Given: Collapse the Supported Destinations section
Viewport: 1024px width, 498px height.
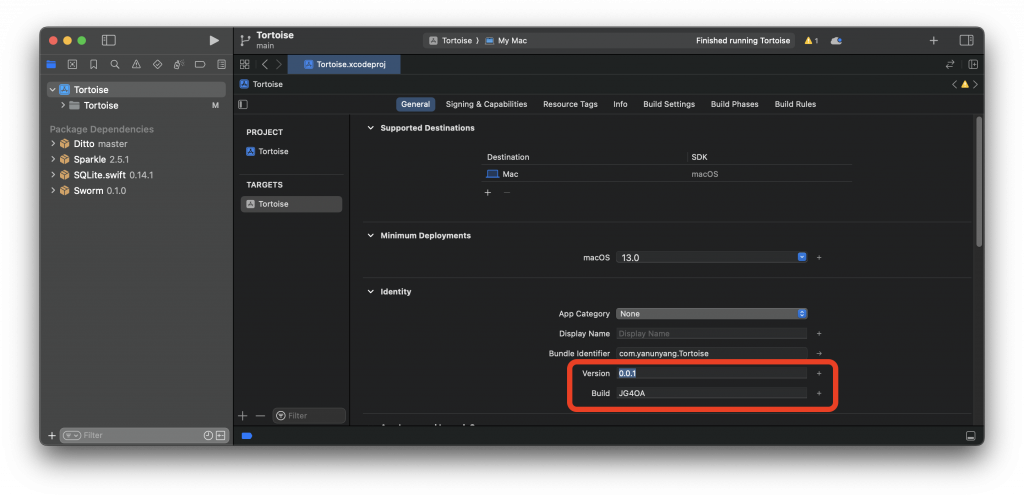Looking at the screenshot, I should coord(370,128).
